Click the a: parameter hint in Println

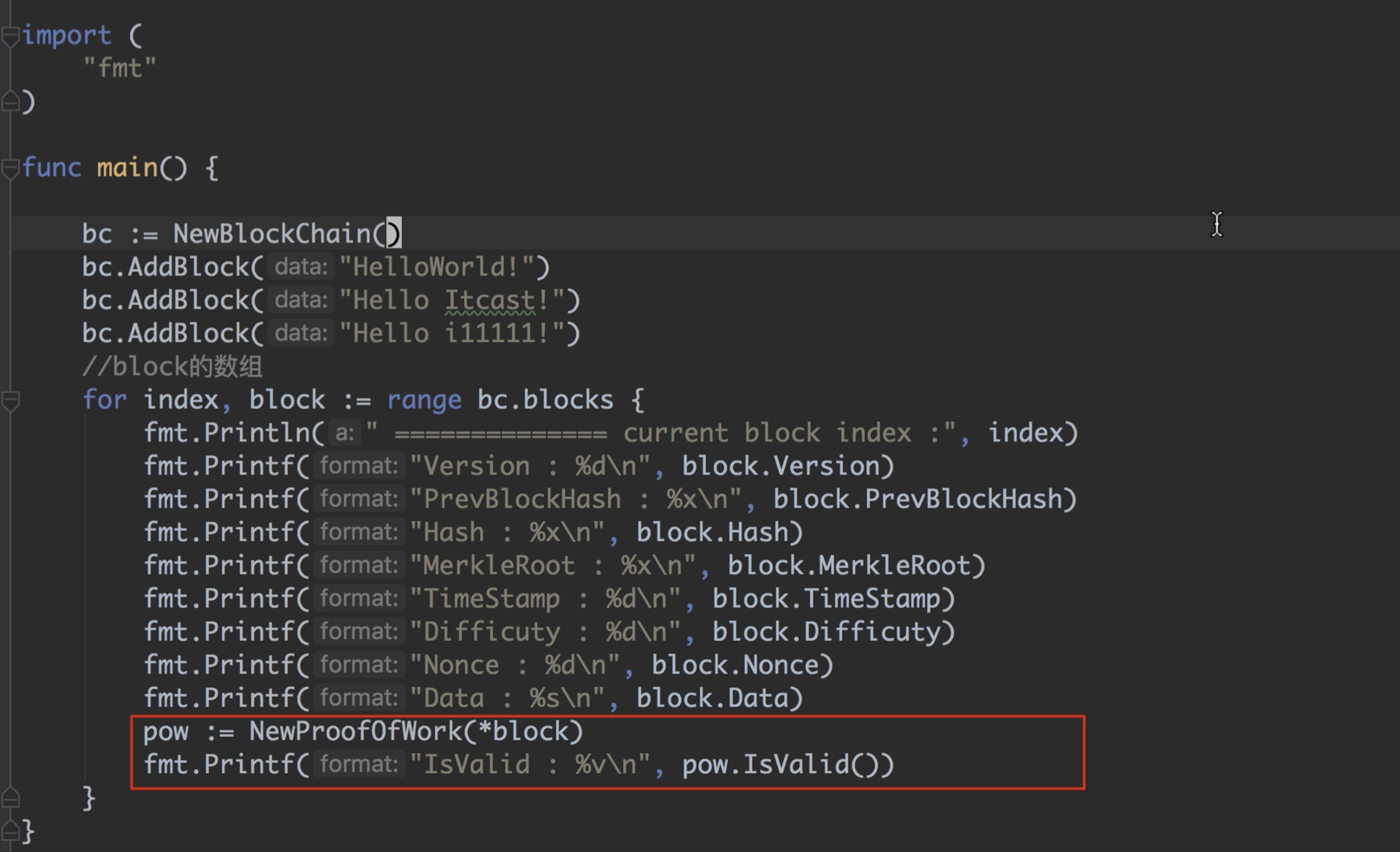(344, 433)
